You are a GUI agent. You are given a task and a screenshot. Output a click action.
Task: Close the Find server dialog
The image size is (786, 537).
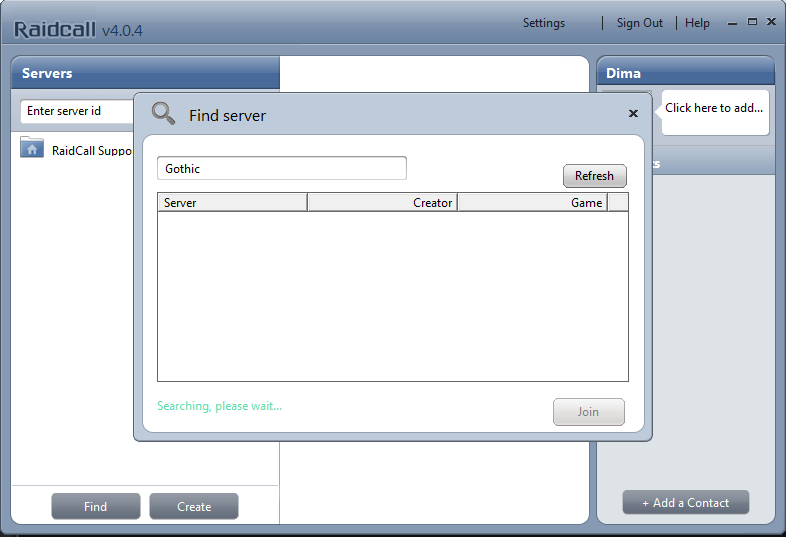click(x=633, y=113)
